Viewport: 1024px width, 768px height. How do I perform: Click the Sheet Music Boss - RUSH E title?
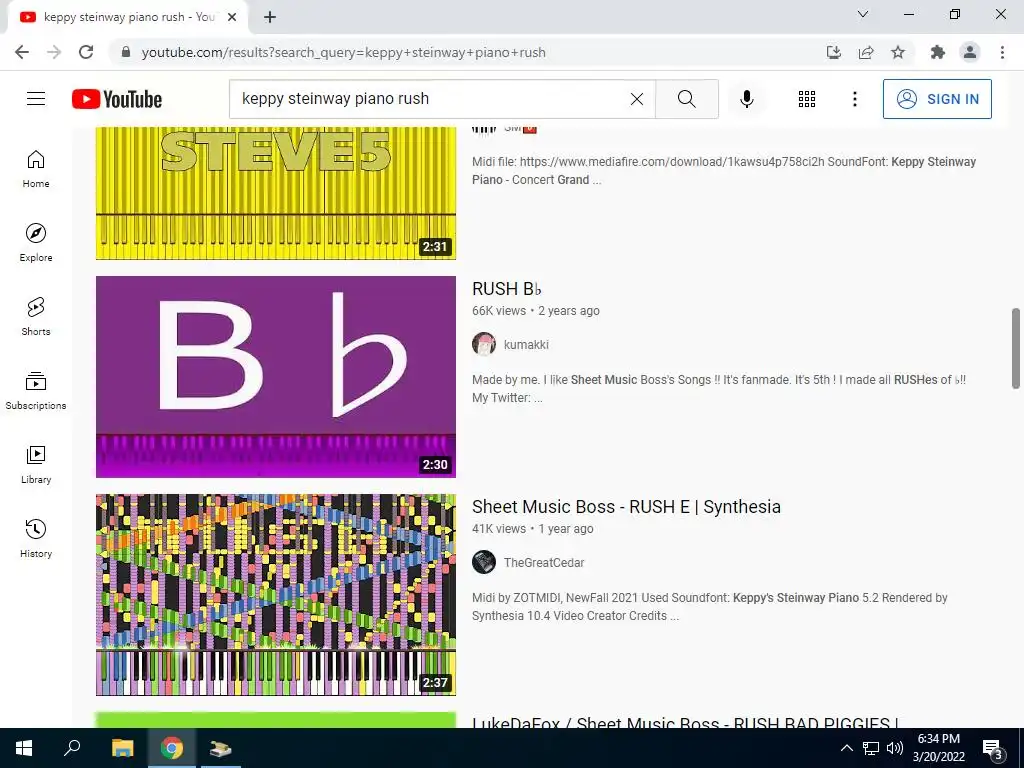[x=626, y=507]
